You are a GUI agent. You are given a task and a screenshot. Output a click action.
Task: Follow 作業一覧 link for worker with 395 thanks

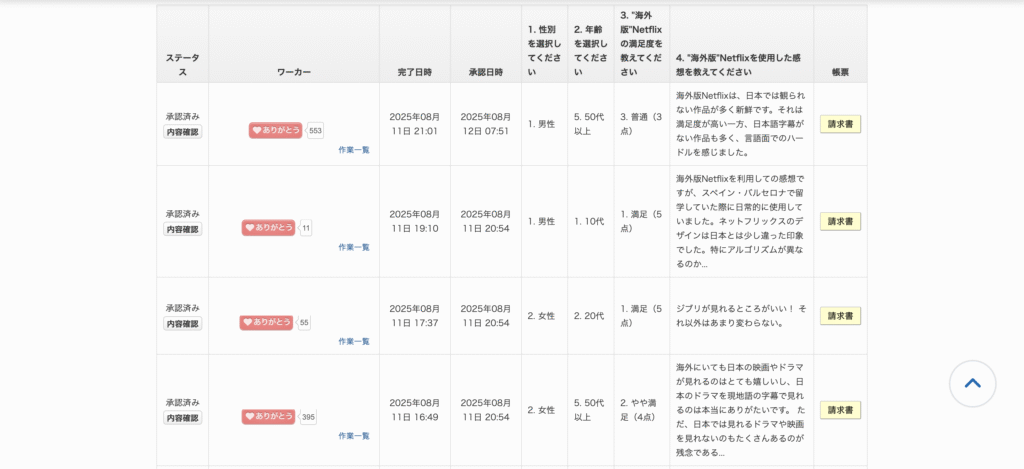point(353,436)
